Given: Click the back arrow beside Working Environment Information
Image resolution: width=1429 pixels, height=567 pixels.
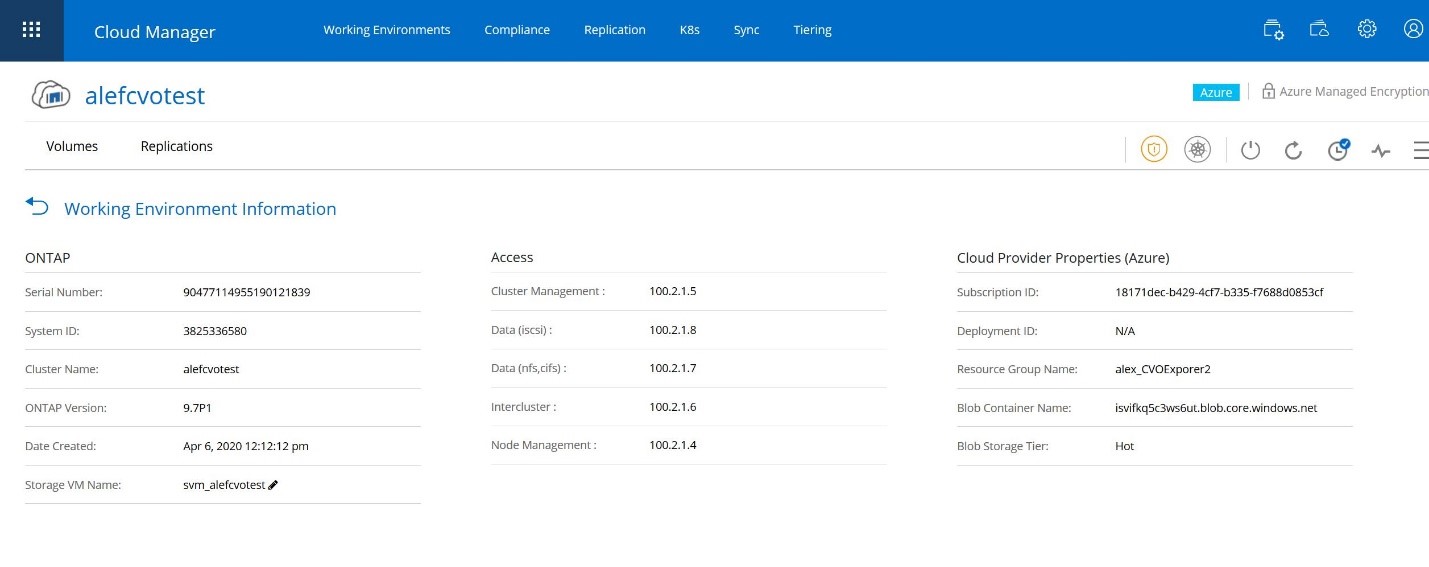Looking at the screenshot, I should click(x=37, y=206).
